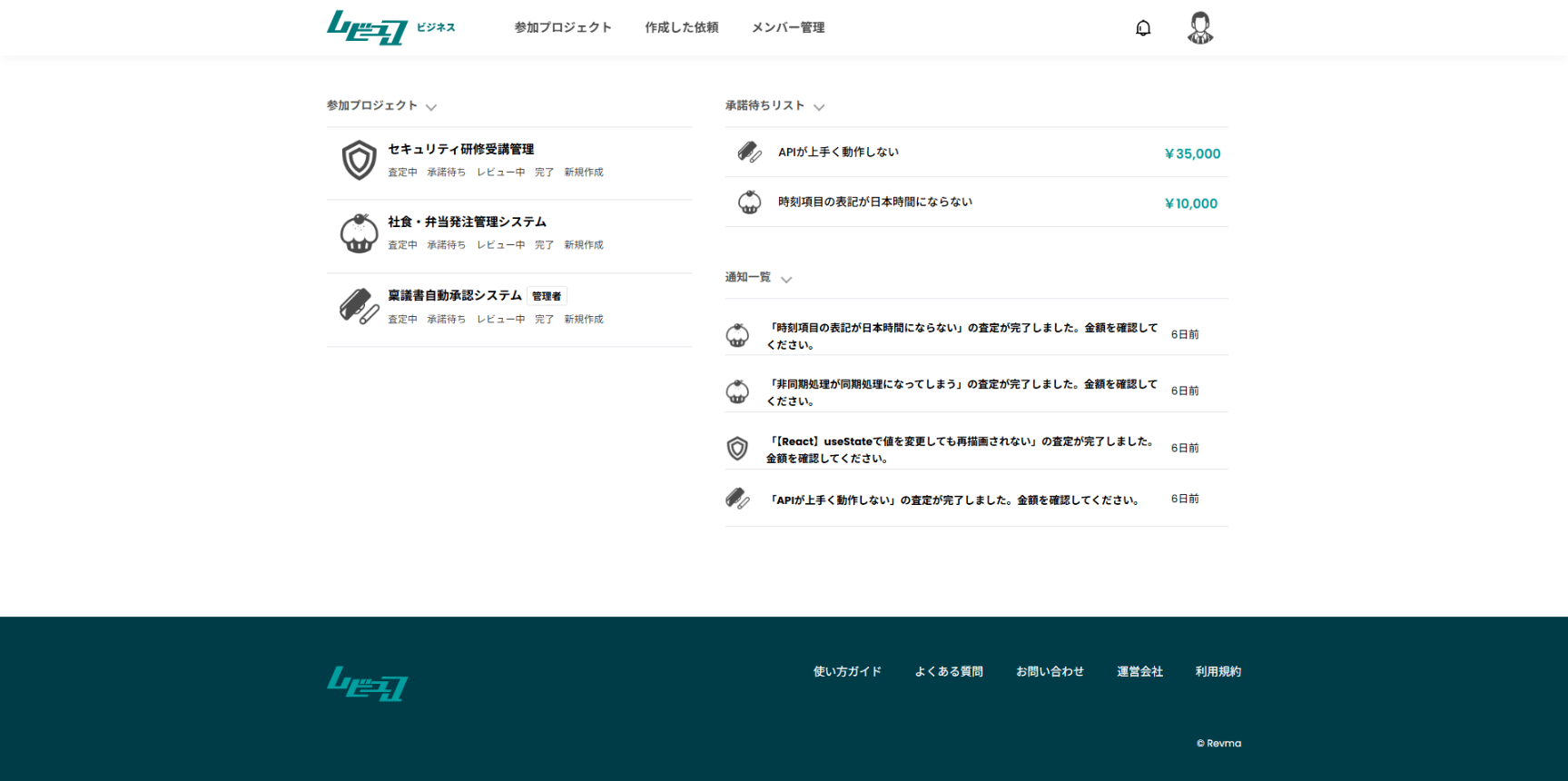Image resolution: width=1568 pixels, height=781 pixels.
Task: Click the レビュー logo in the footer
Action: coord(367,684)
